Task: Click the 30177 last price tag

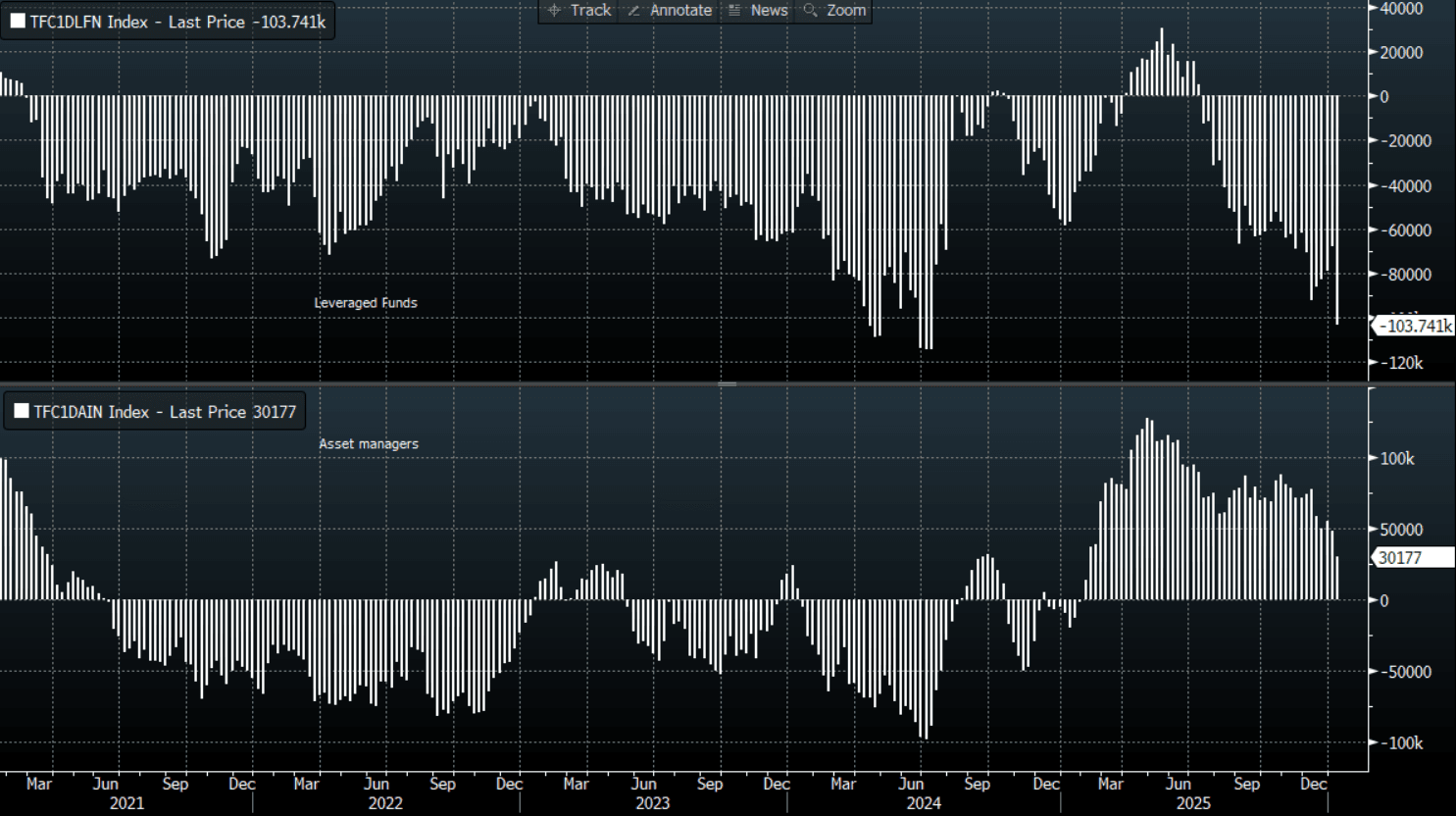Action: [1400, 557]
